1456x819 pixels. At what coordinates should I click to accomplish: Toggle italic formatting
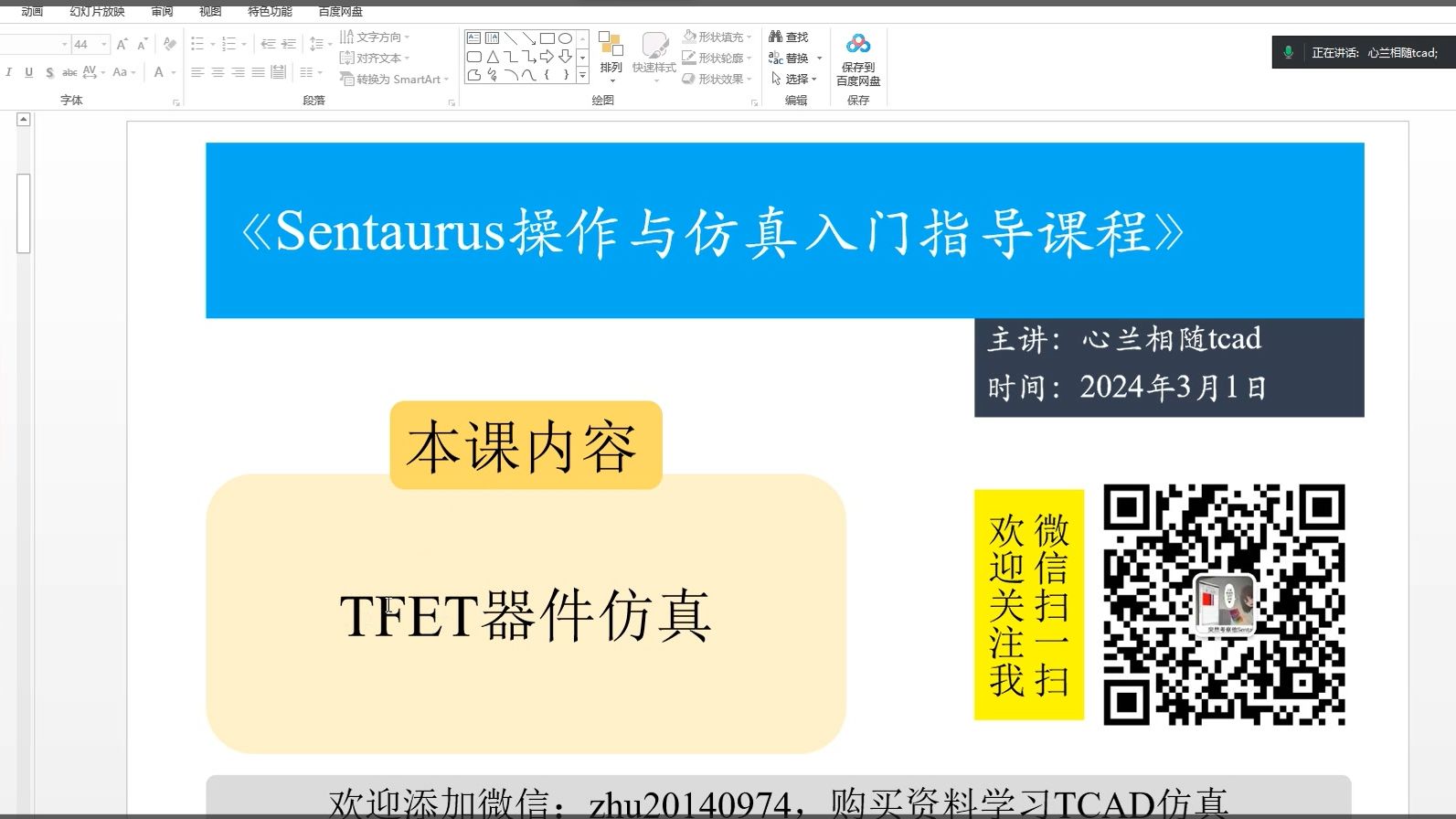pos(9,72)
